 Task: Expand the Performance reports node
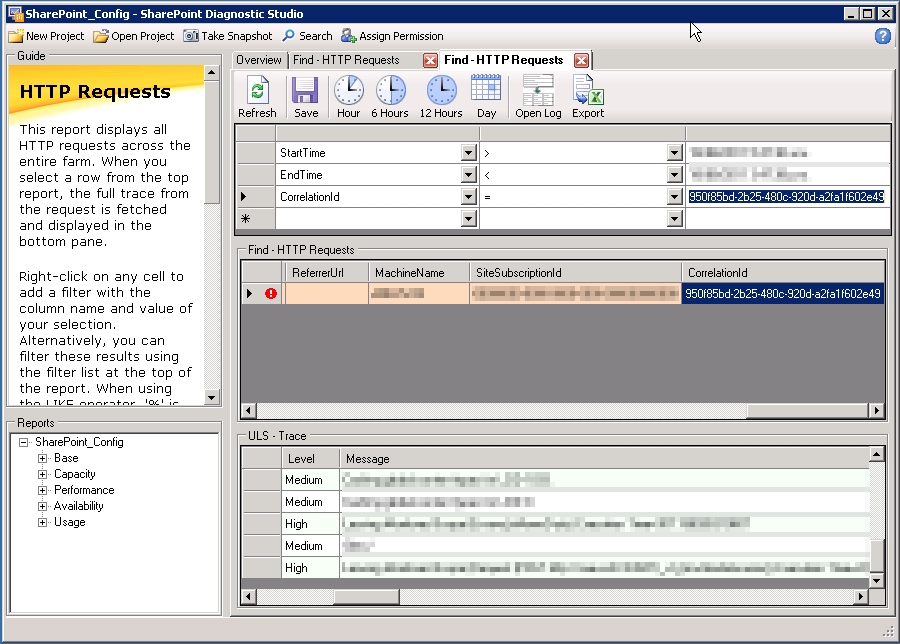tap(42, 490)
